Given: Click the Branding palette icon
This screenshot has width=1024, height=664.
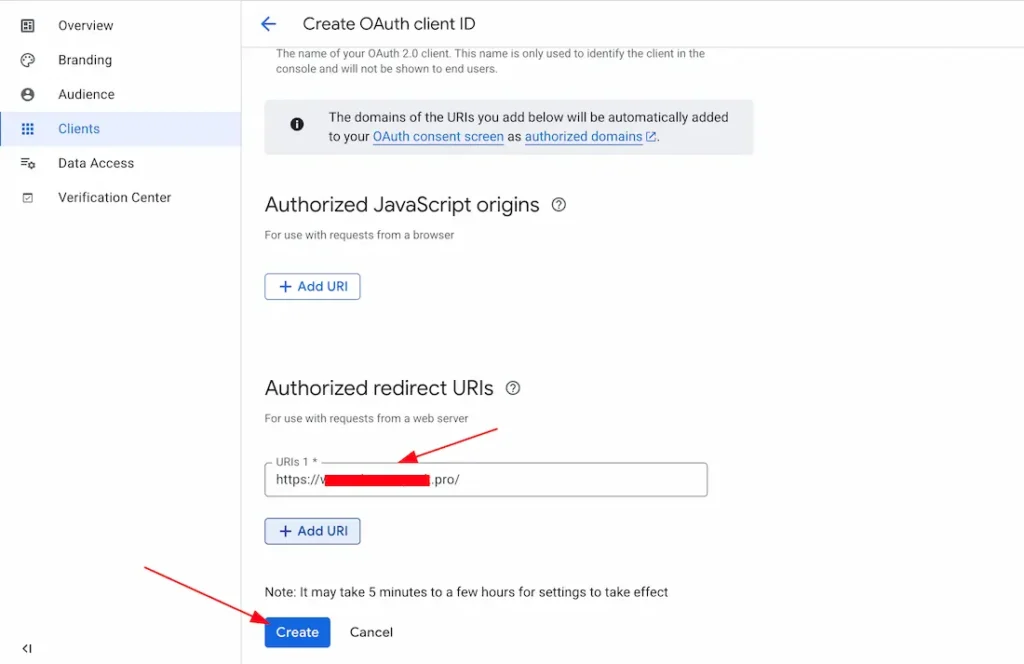Looking at the screenshot, I should 28,60.
